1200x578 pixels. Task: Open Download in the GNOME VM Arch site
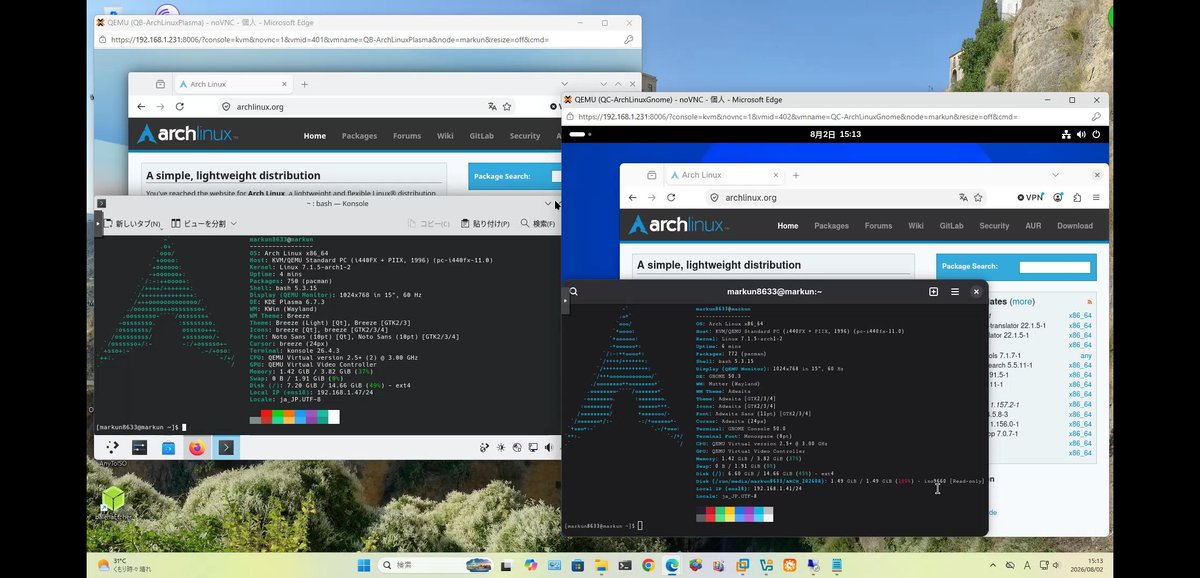coord(1074,226)
